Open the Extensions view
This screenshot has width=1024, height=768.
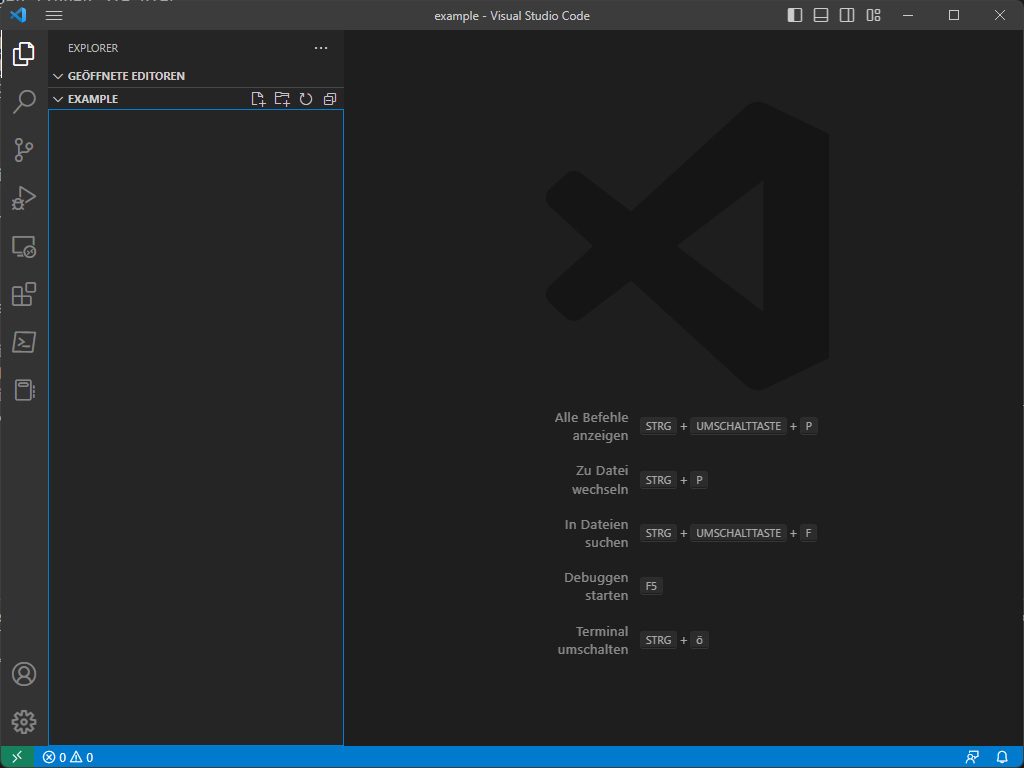[24, 294]
